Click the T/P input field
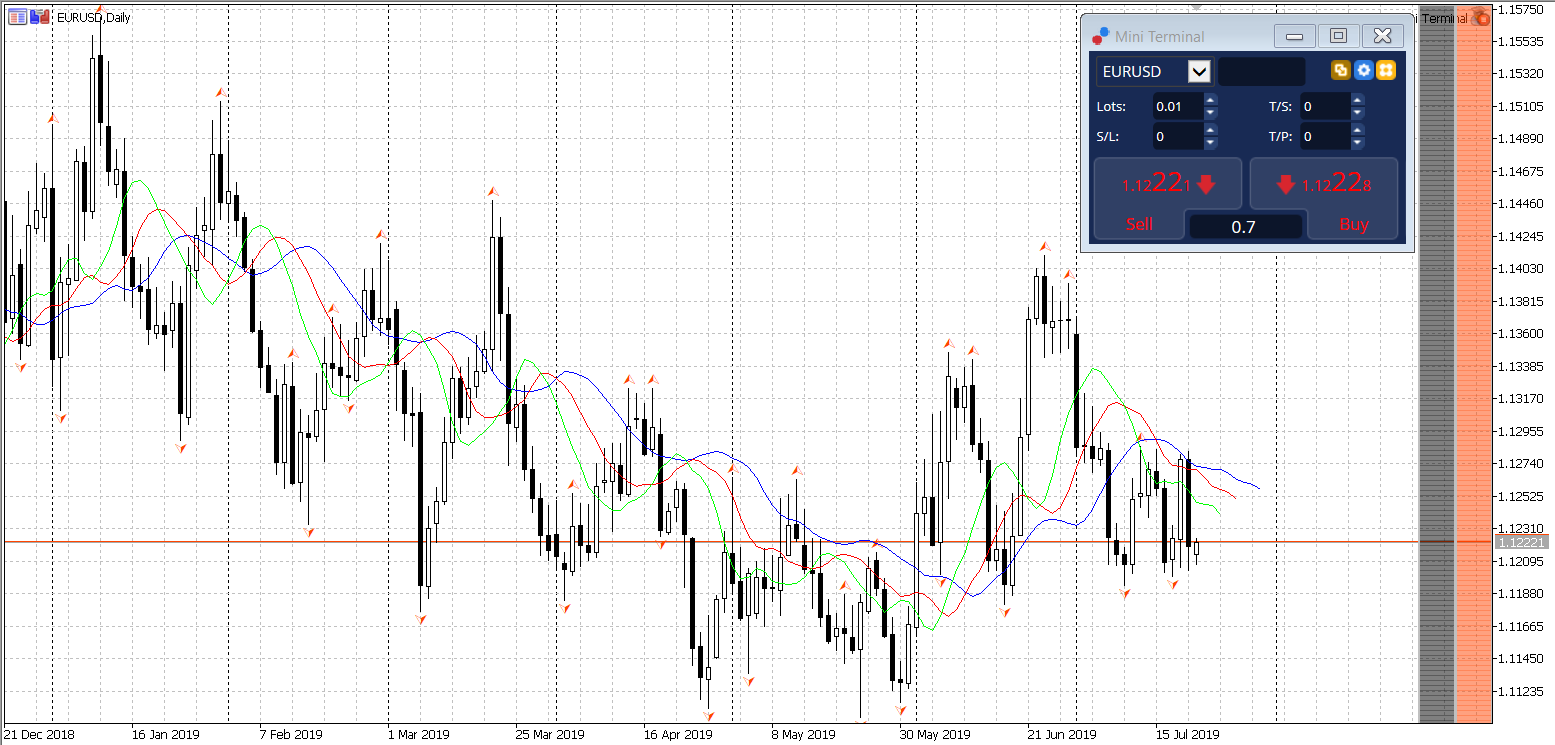Screen dimensions: 1555x745 tap(1324, 136)
